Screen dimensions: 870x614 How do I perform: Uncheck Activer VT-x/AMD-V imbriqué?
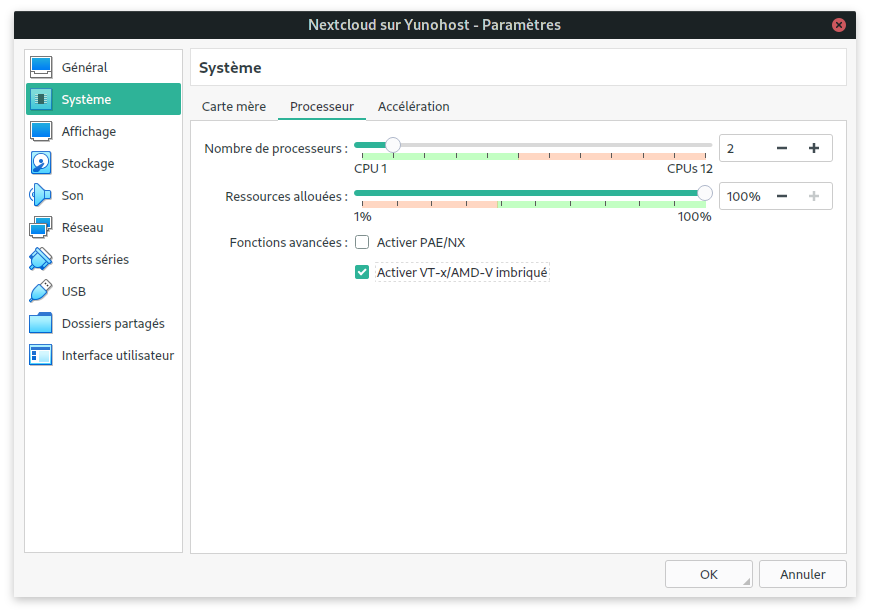362,272
